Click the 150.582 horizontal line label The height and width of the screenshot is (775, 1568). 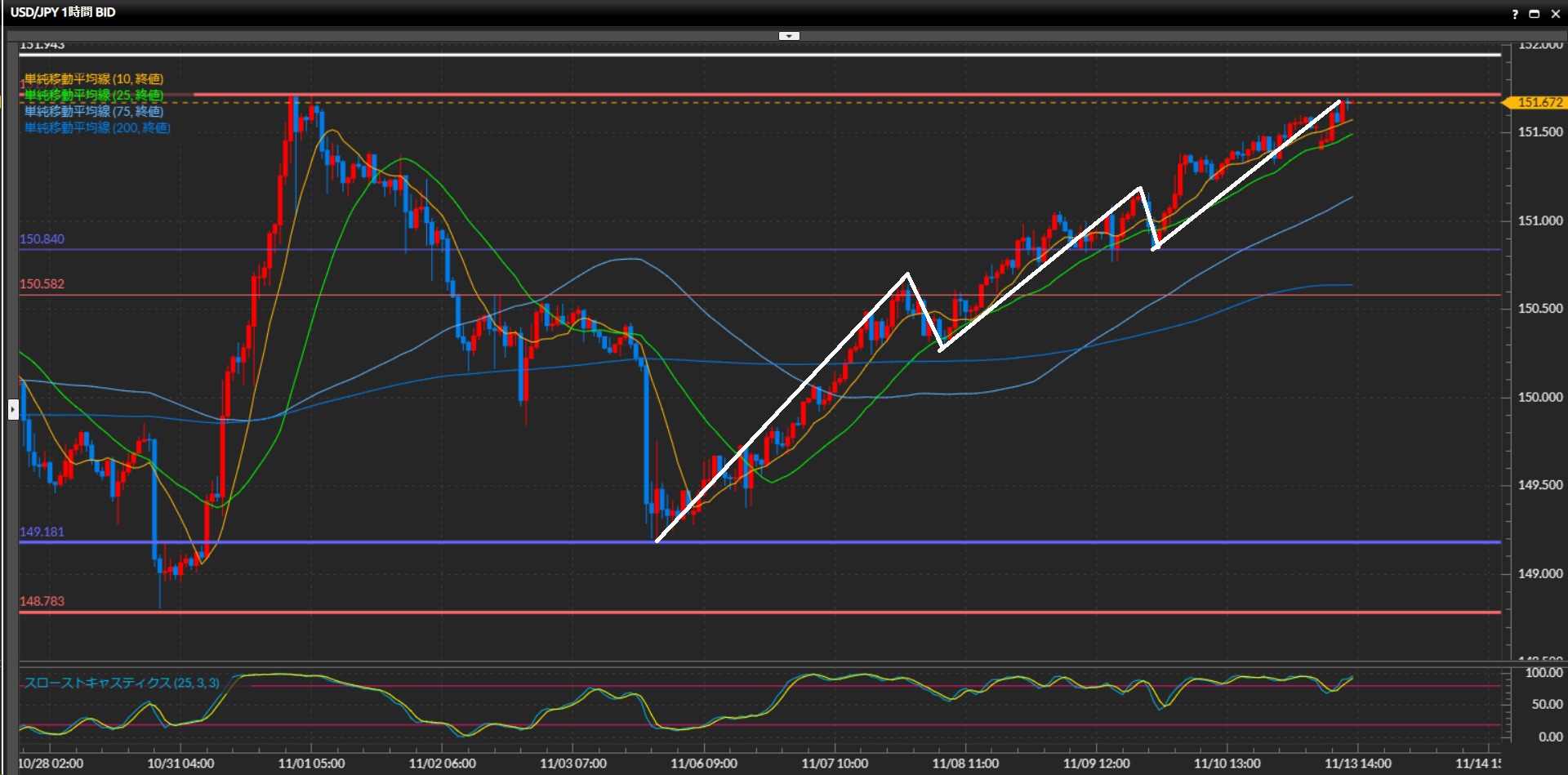[42, 284]
